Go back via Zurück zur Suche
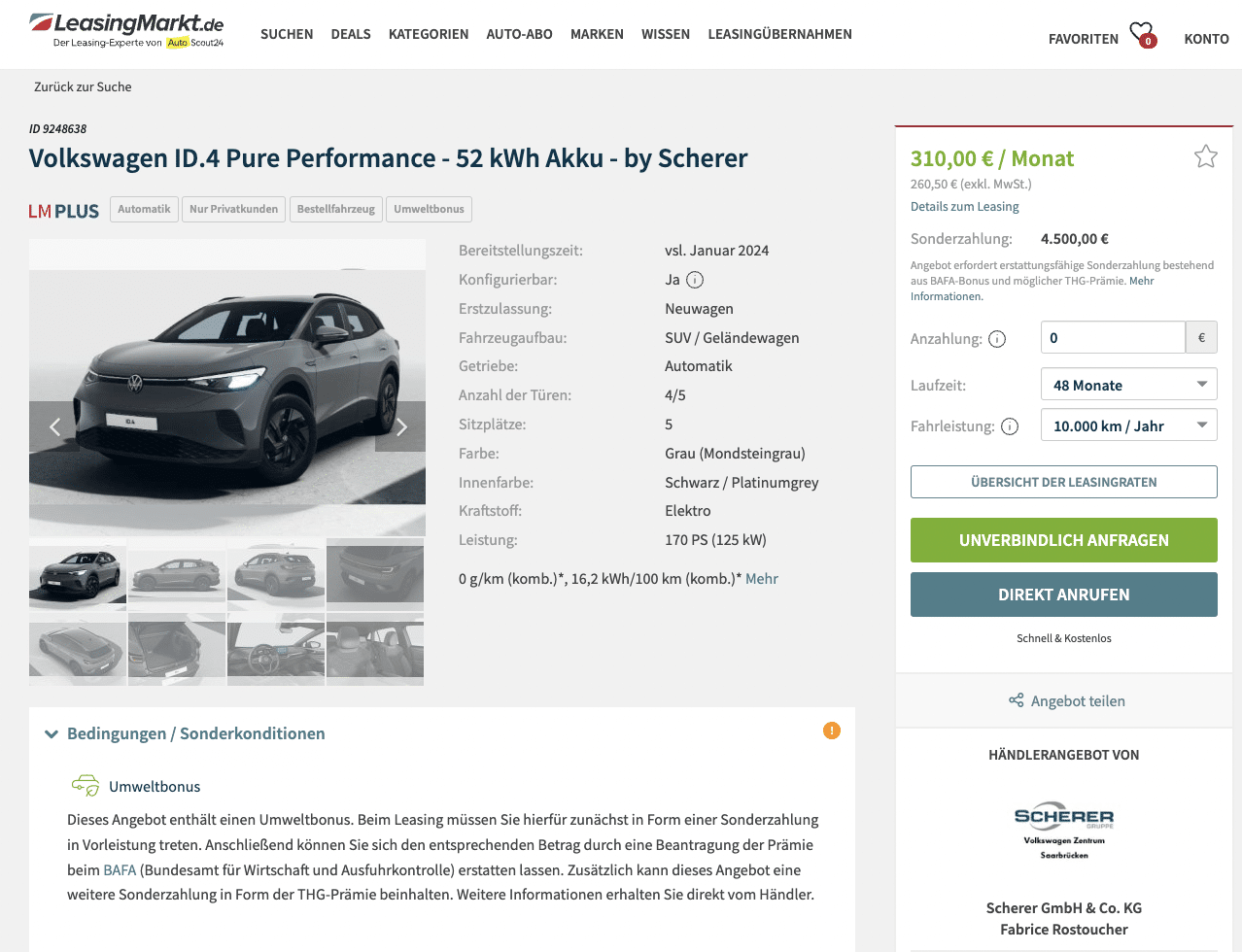This screenshot has height=952, width=1242. pyautogui.click(x=83, y=86)
